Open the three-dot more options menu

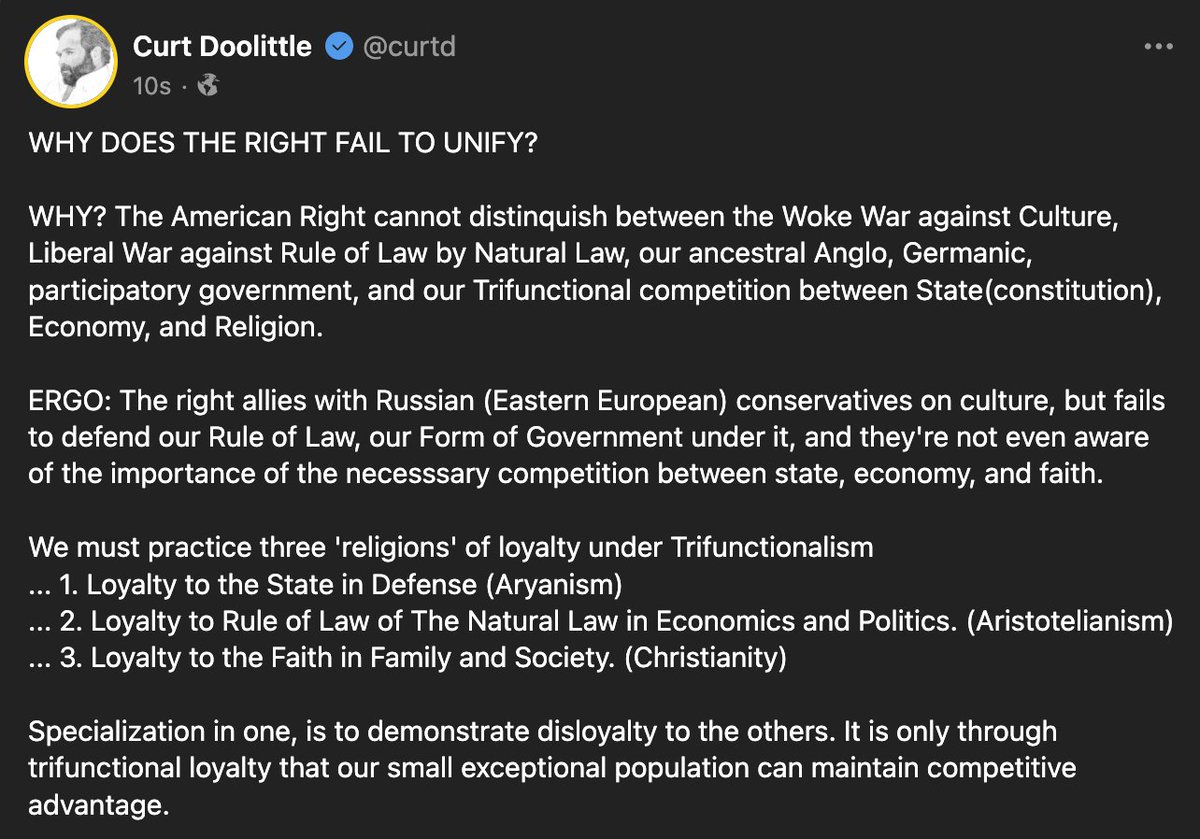click(x=1157, y=47)
